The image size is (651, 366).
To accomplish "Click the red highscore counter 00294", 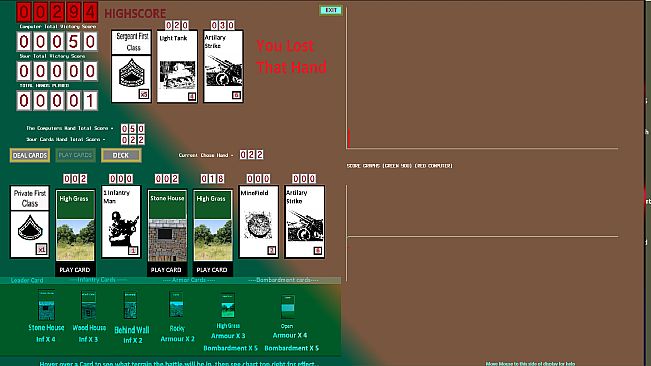I will point(57,12).
